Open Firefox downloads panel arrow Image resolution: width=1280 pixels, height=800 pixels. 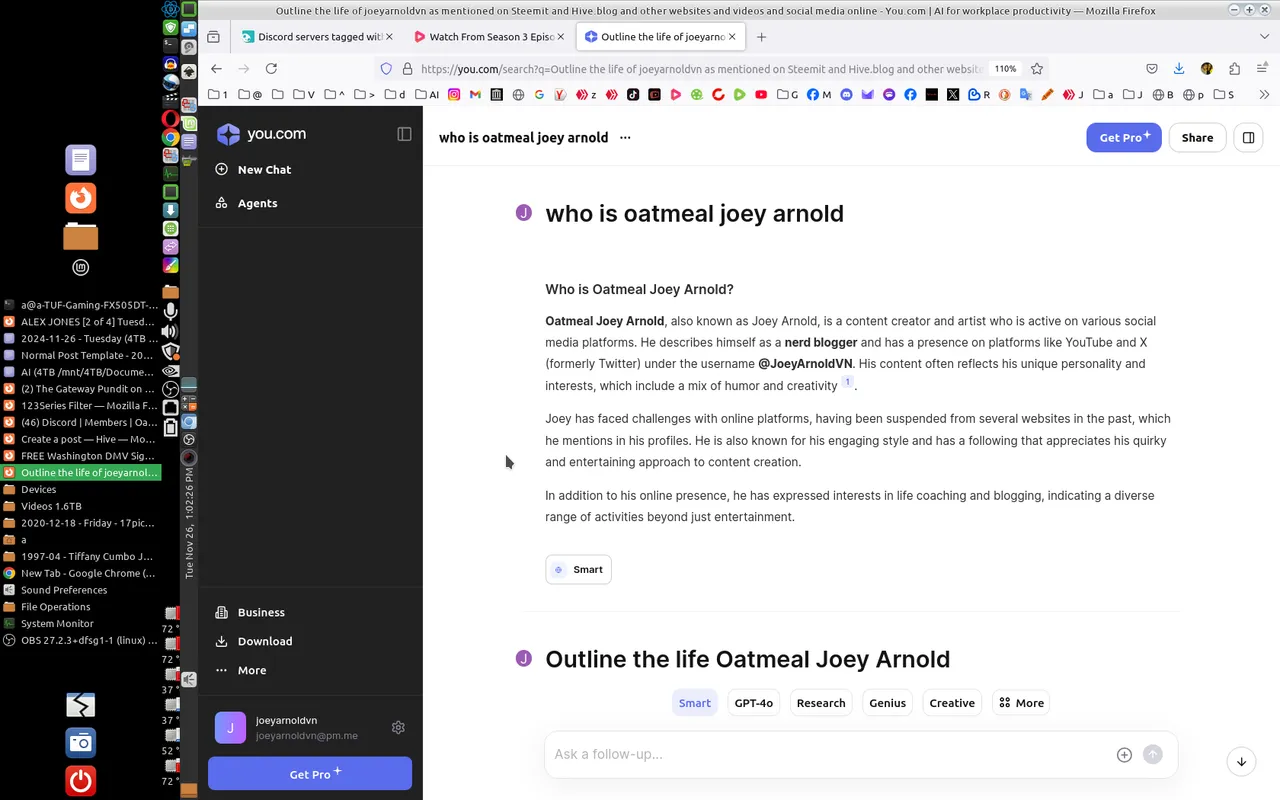[x=1179, y=69]
